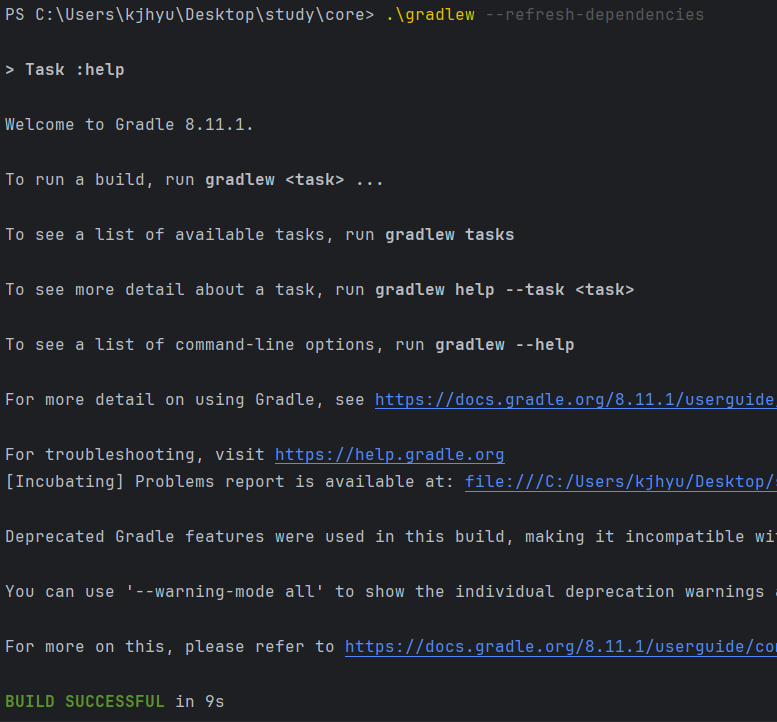Click the '> Task :help' line

[65, 70]
